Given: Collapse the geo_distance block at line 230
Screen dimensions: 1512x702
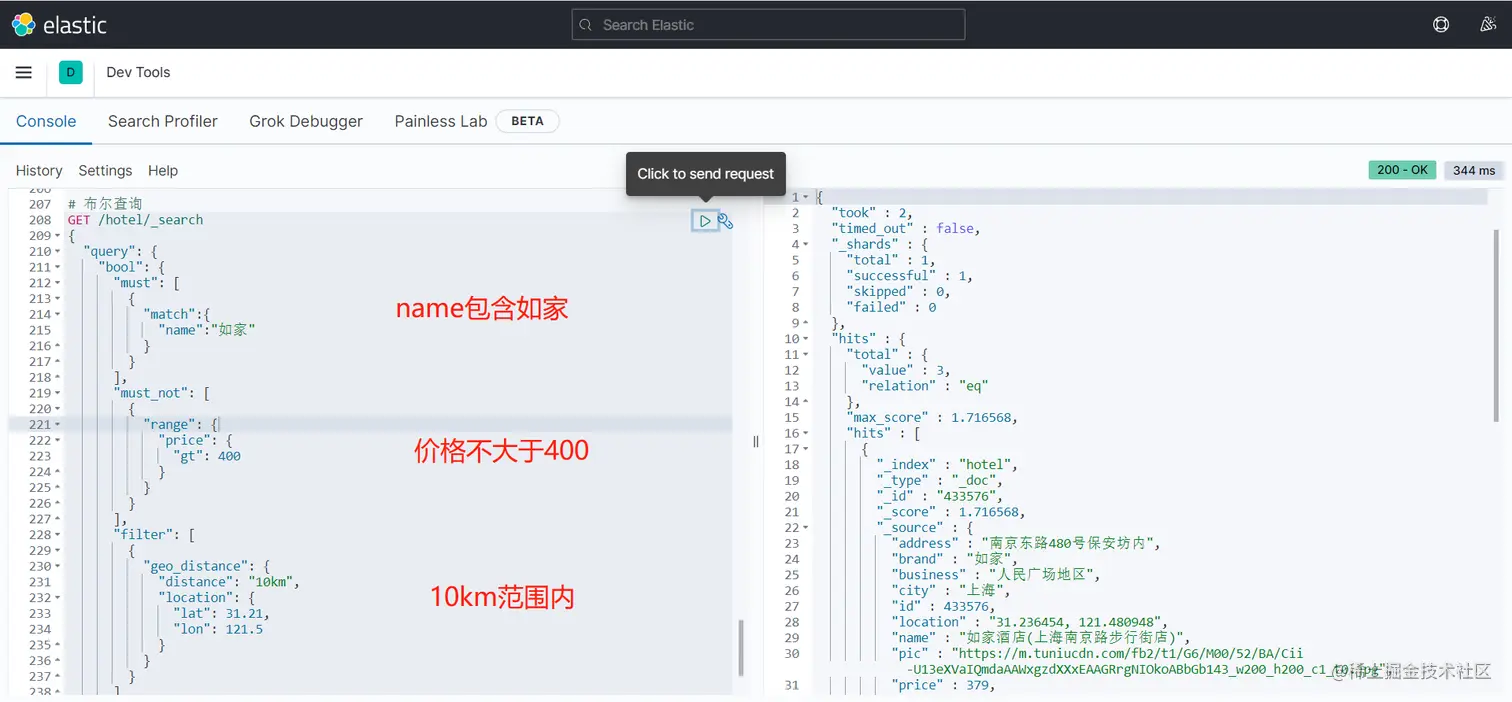Looking at the screenshot, I should point(58,567).
